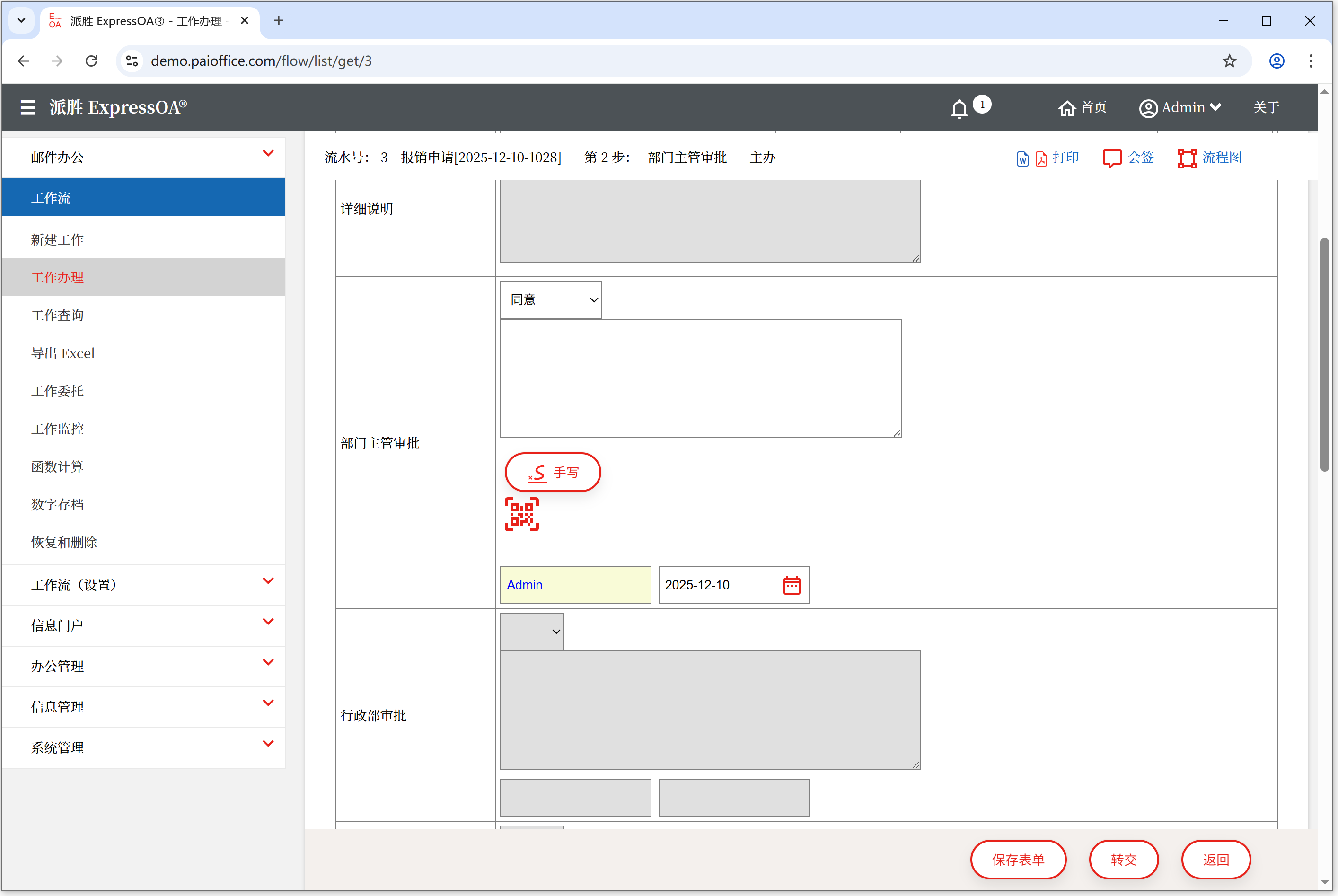Click the hamburger menu icon
1338x896 pixels.
[27, 107]
